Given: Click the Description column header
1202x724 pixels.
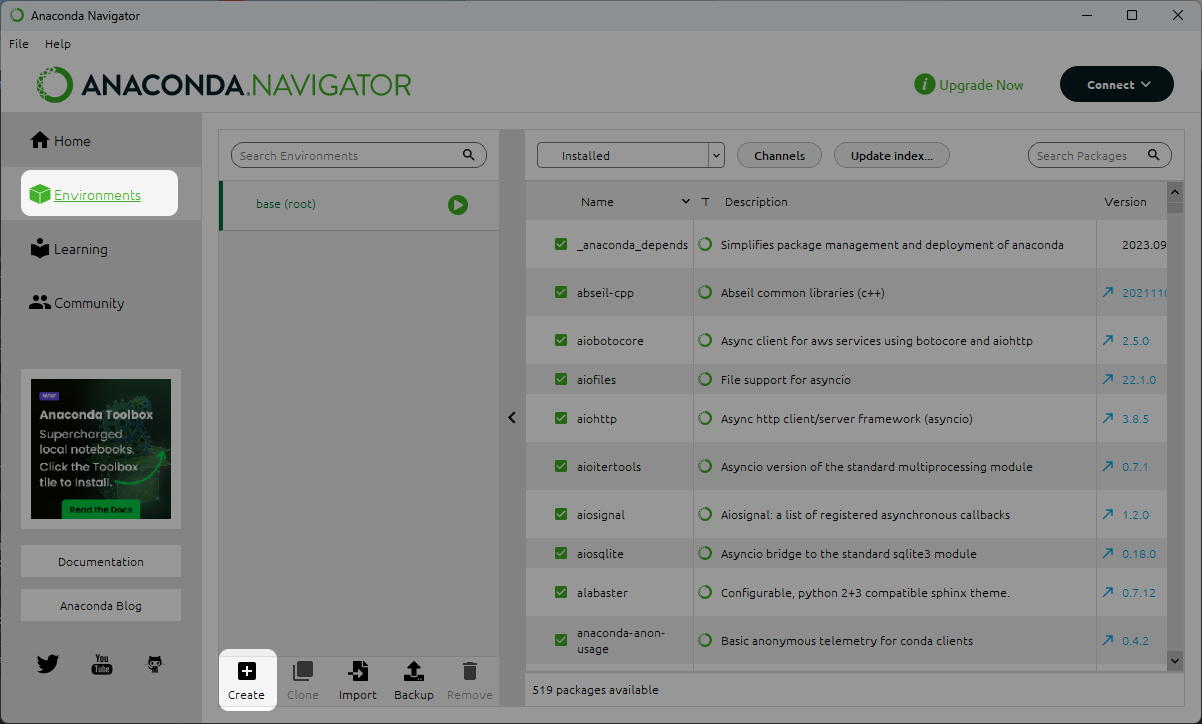Looking at the screenshot, I should [756, 202].
